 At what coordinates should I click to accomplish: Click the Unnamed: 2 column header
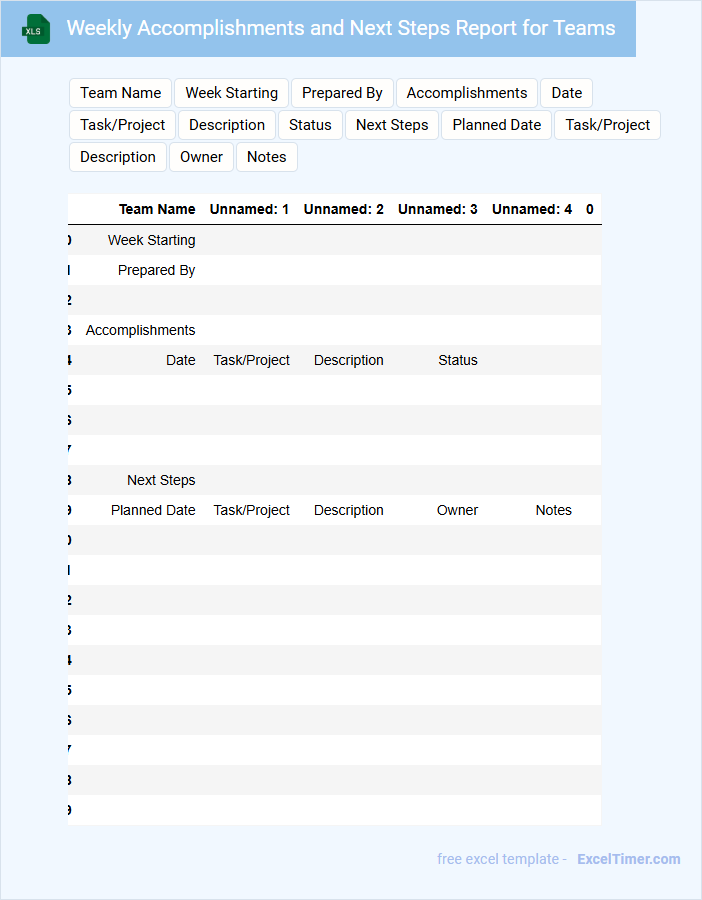[x=343, y=210]
